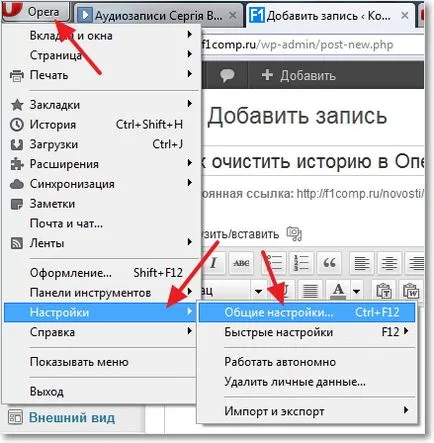Viewport: 434px width, 443px height.
Task: Click the RSS feed icon beside Ленты
Action: click(x=17, y=243)
